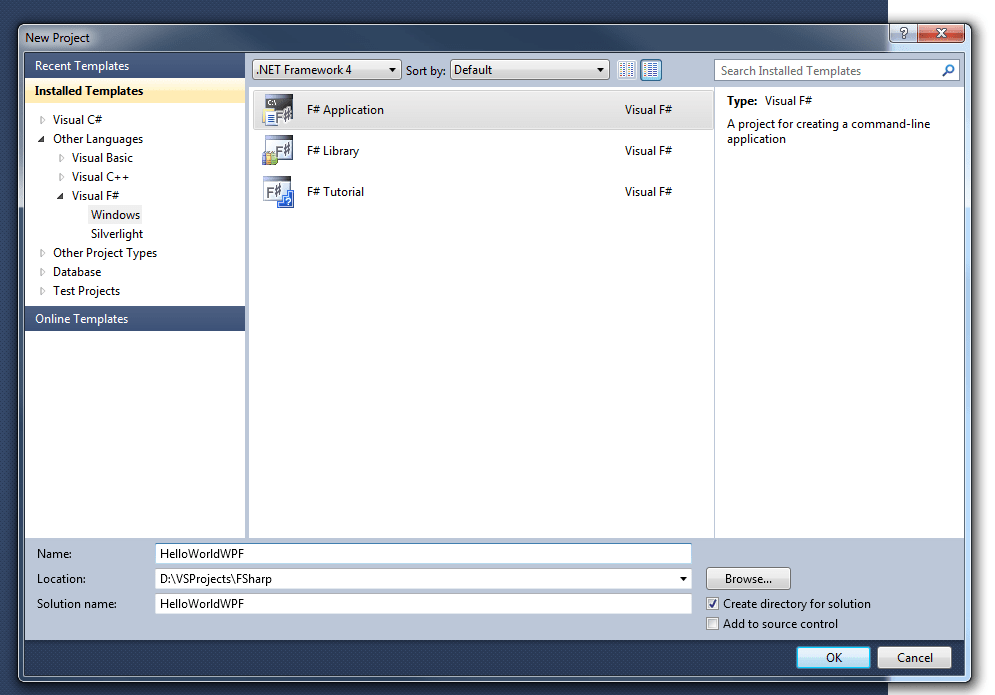The width and height of the screenshot is (995, 695).
Task: Click the 'Visual C++' tree label
Action: (100, 176)
